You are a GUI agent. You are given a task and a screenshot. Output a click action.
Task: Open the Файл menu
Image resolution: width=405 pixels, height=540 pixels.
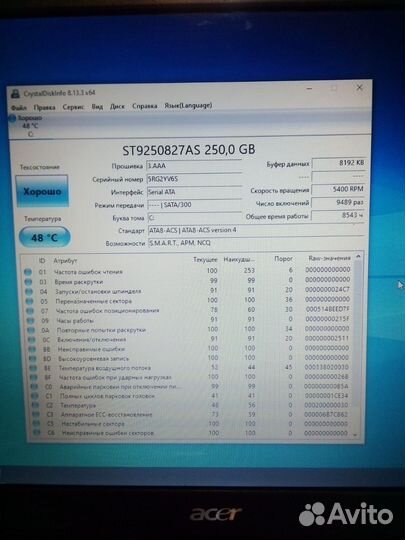pyautogui.click(x=19, y=108)
